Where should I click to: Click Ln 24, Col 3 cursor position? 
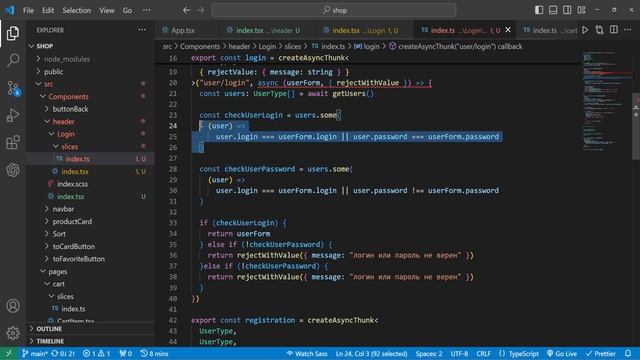click(371, 353)
